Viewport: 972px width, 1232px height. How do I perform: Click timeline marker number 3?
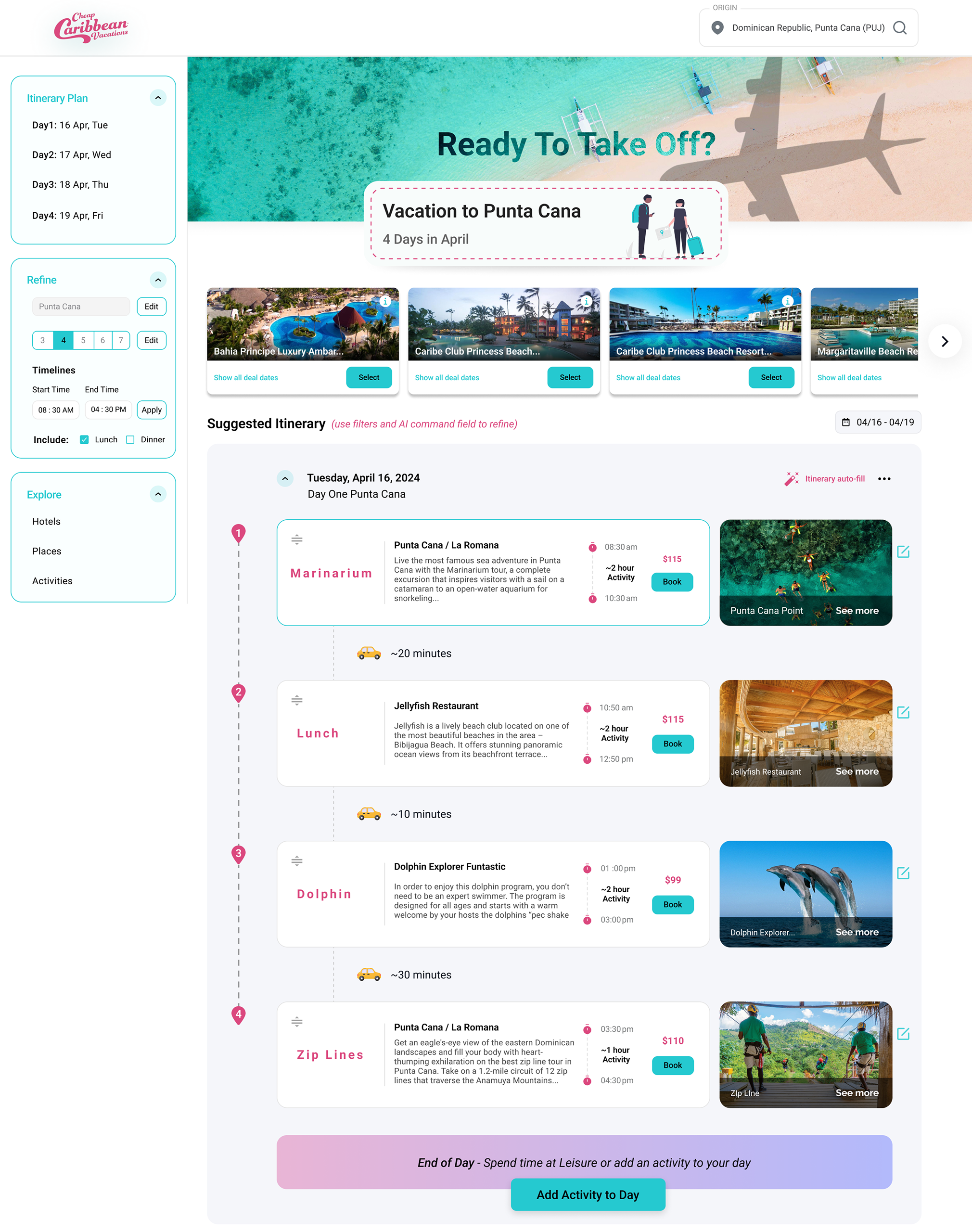[x=239, y=854]
